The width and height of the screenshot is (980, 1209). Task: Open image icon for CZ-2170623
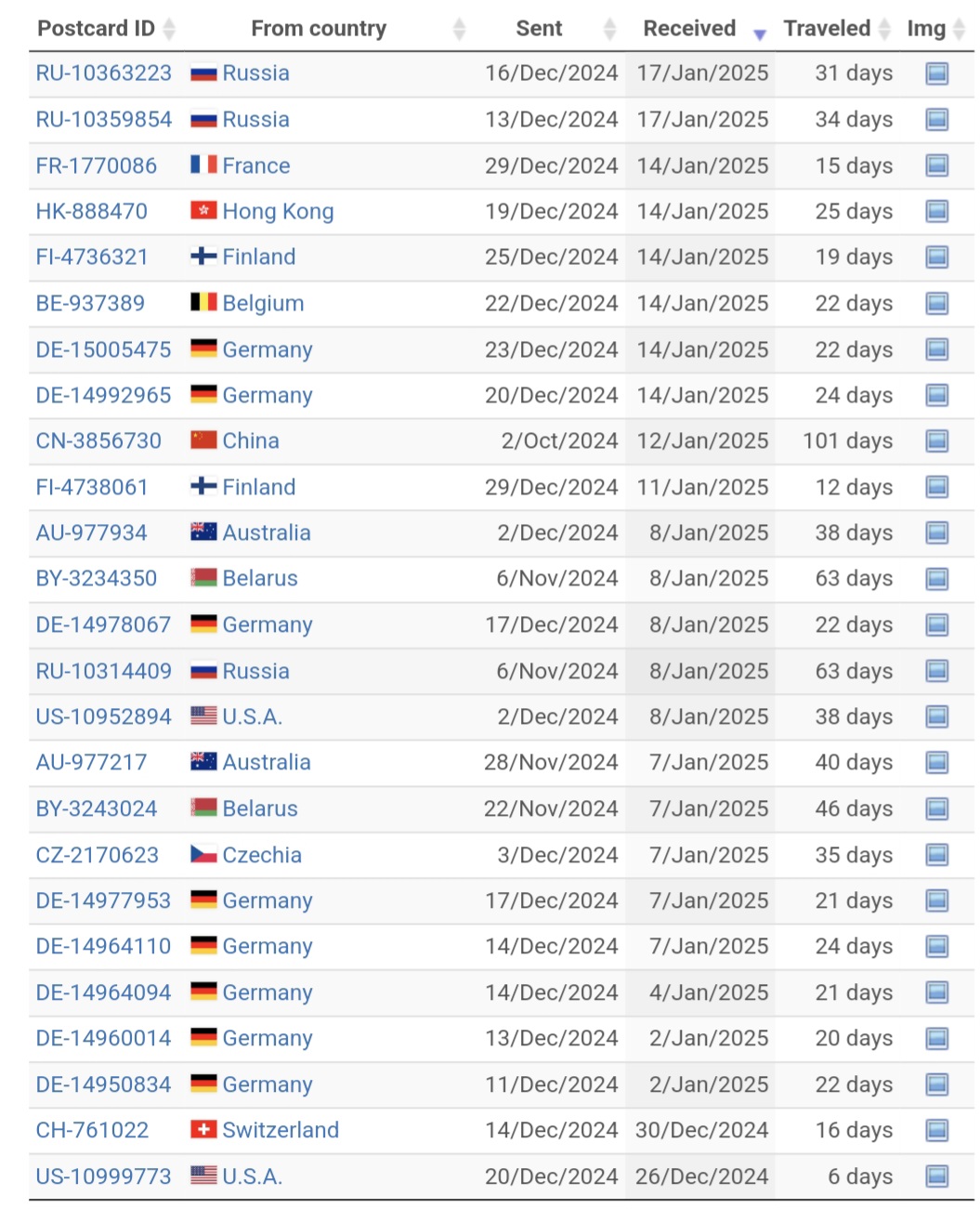point(937,855)
